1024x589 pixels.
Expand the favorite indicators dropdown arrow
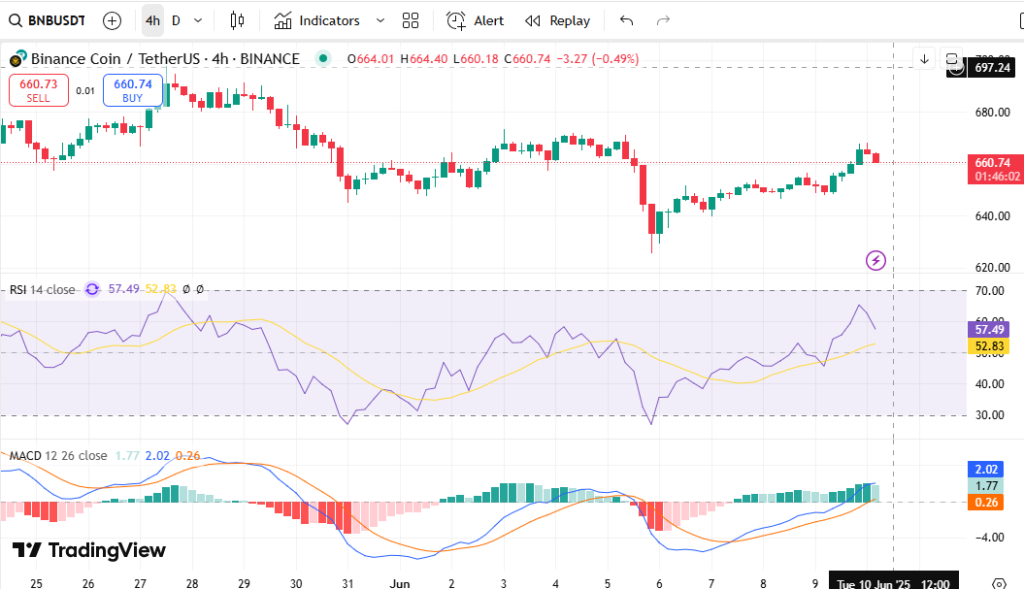coord(380,21)
